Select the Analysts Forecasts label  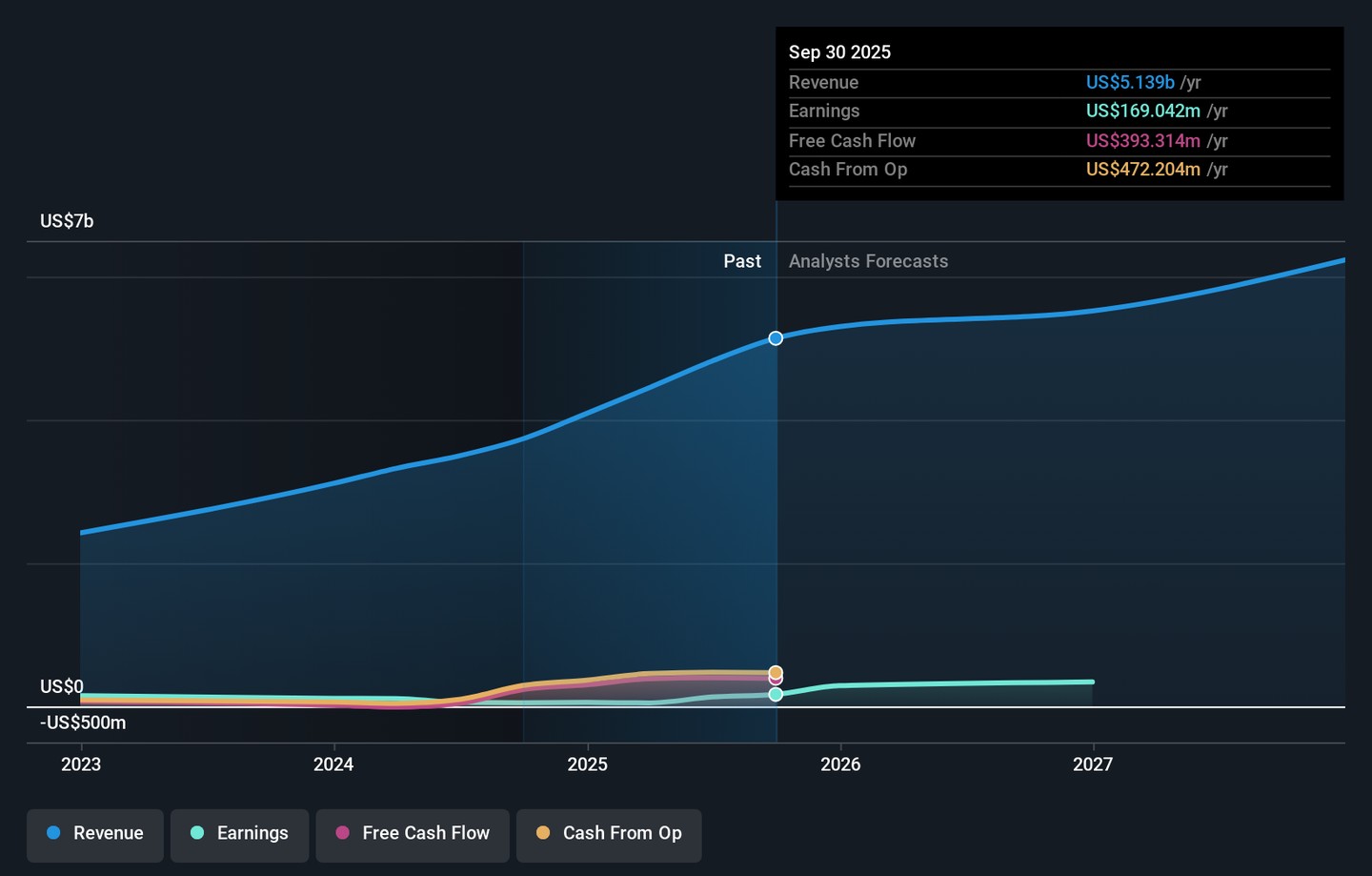[x=868, y=261]
